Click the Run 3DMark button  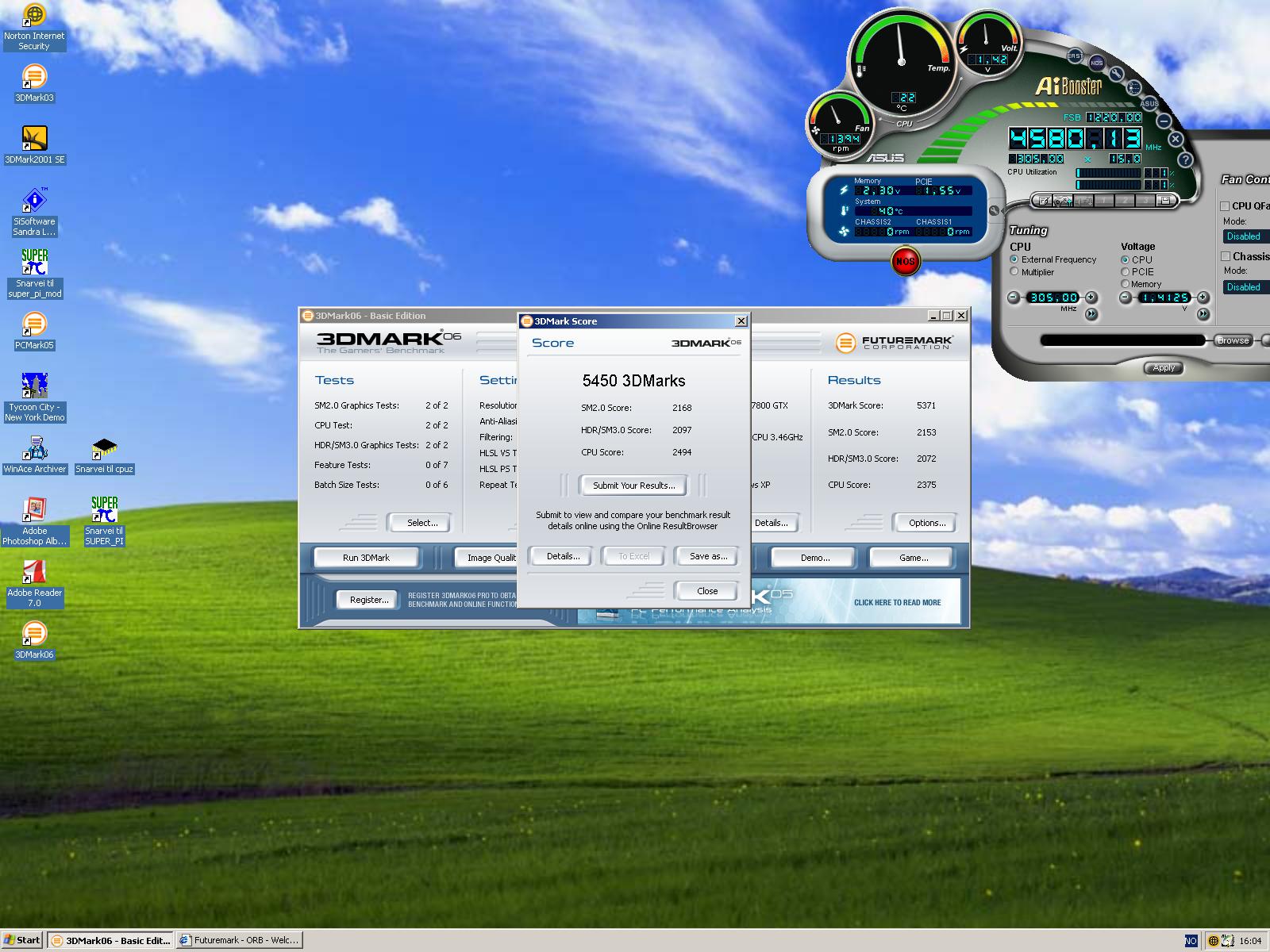[366, 558]
